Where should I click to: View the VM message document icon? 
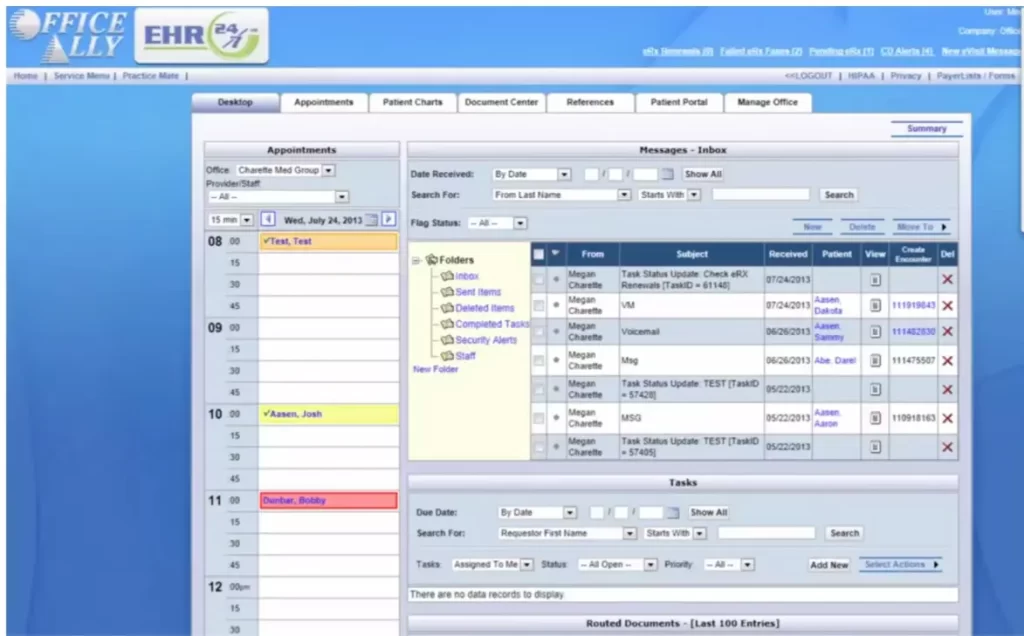(x=875, y=304)
